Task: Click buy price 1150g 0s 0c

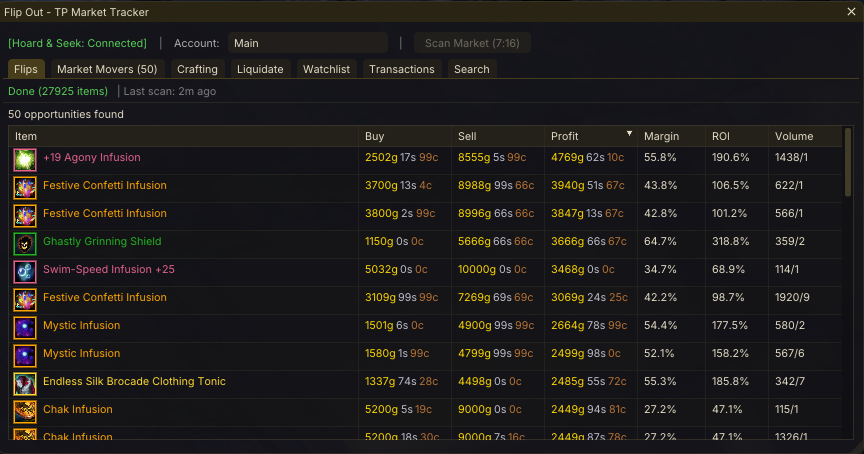Action: click(x=394, y=241)
